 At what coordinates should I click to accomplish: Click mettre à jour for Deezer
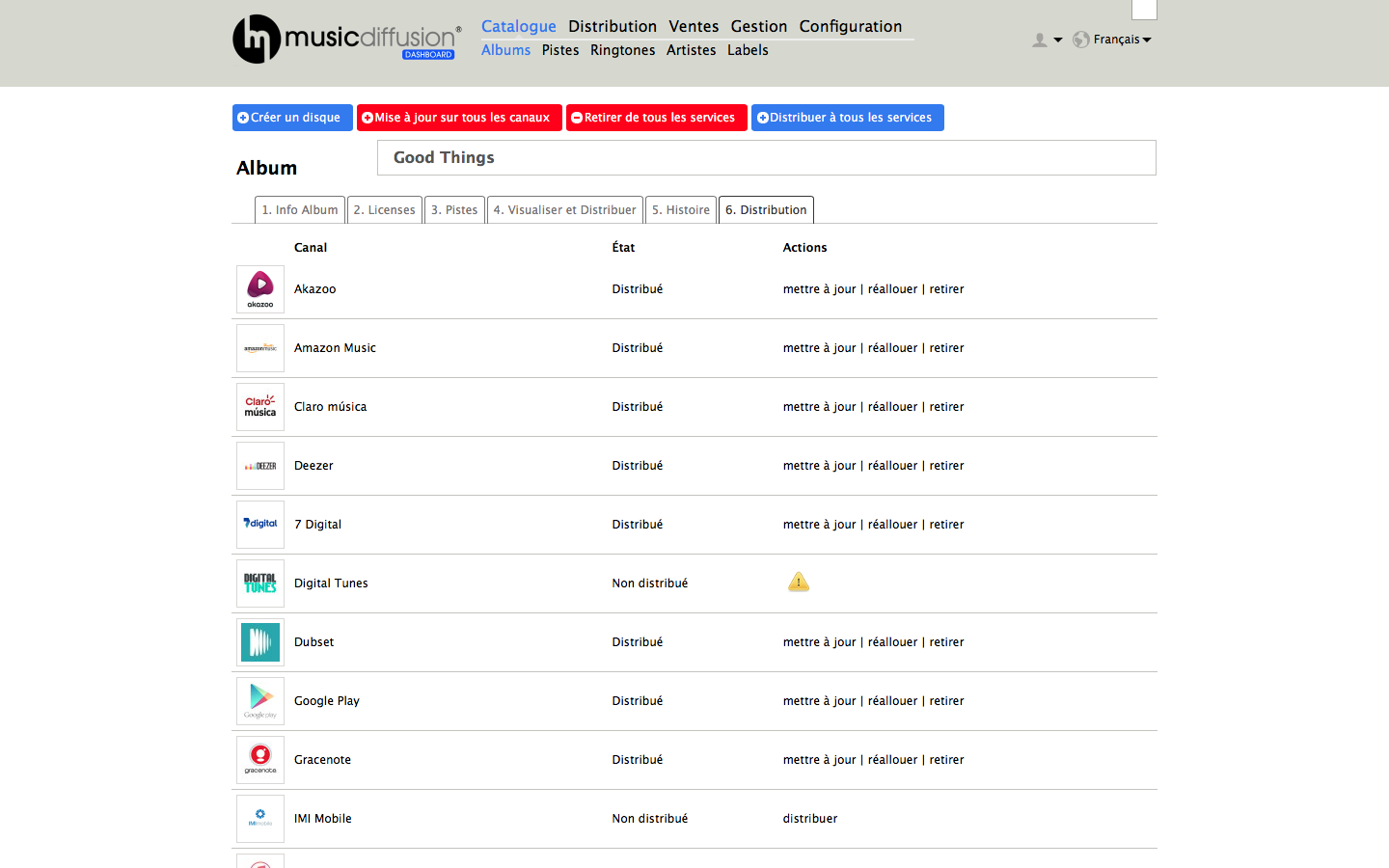819,466
